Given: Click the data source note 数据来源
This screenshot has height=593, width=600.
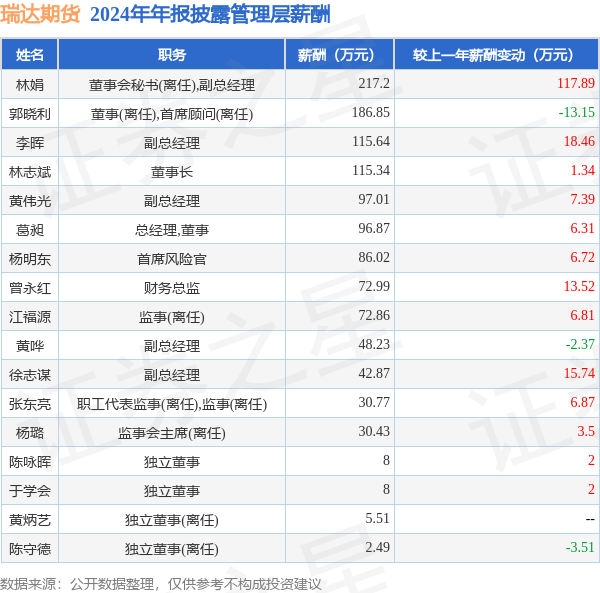Looking at the screenshot, I should (161, 584).
